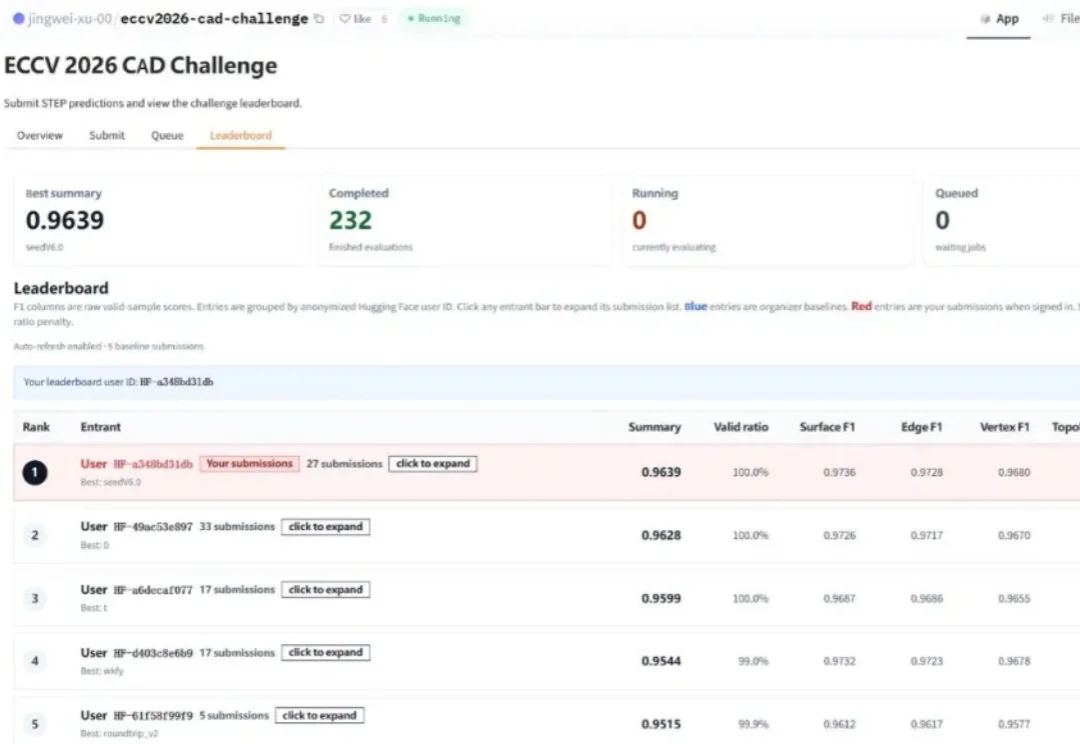This screenshot has width=1080, height=744.
Task: Go to the Submit tab
Action: point(107,136)
